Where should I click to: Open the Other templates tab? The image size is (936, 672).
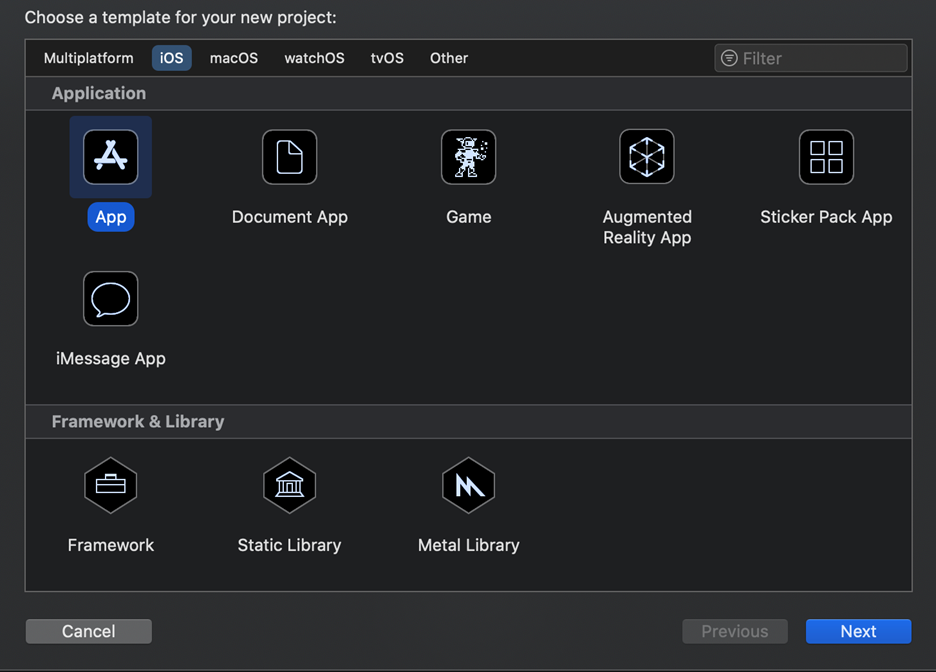[449, 58]
